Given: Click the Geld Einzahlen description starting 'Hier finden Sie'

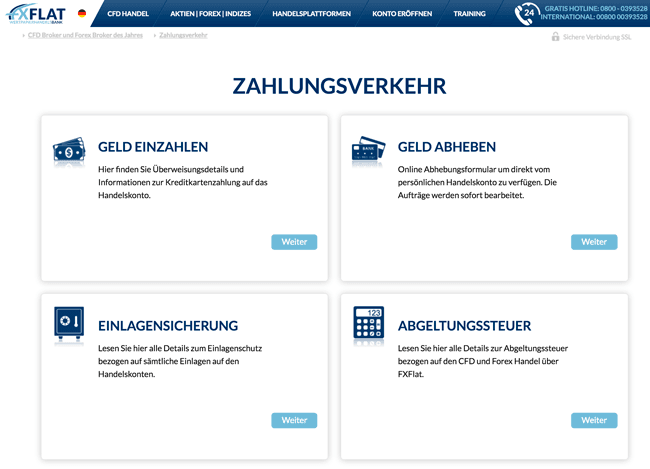Looking at the screenshot, I should coord(183,182).
